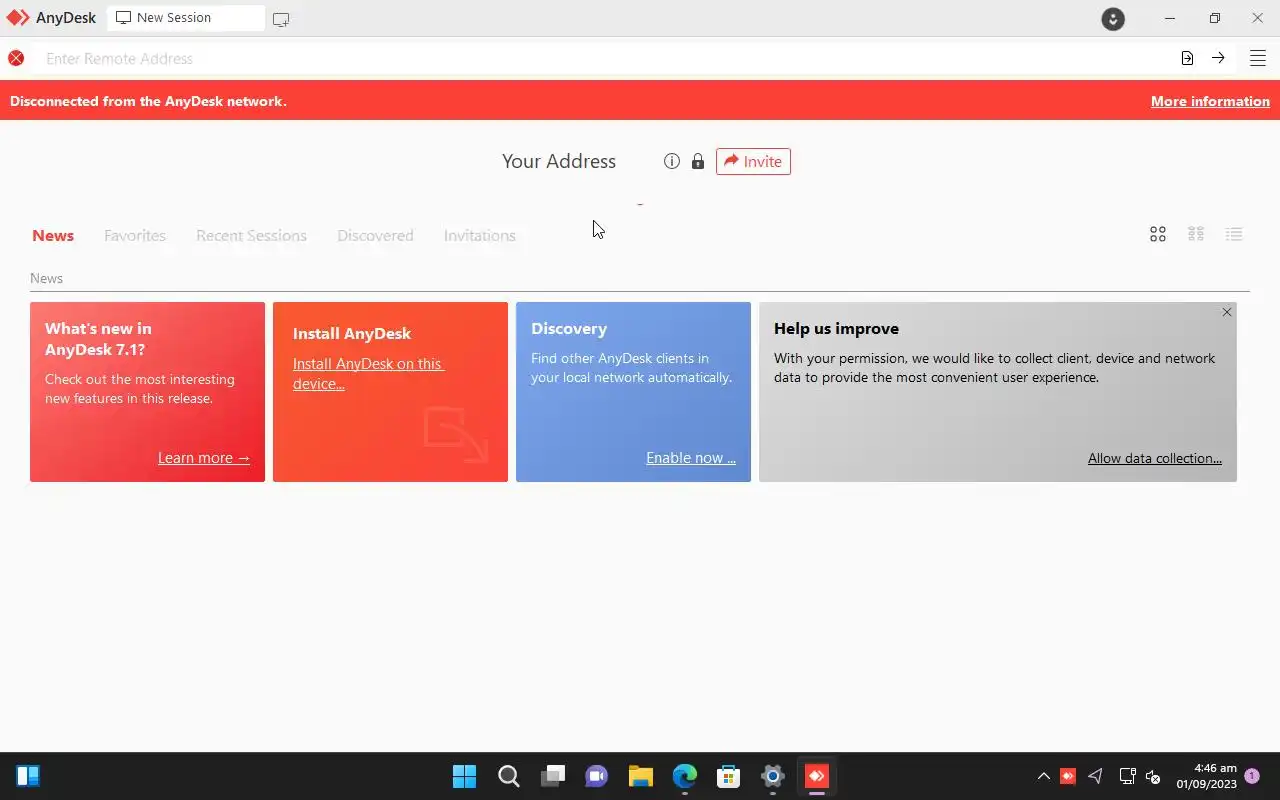Click Install AnyDesk on this device link
Image resolution: width=1280 pixels, height=800 pixels.
[x=368, y=374]
